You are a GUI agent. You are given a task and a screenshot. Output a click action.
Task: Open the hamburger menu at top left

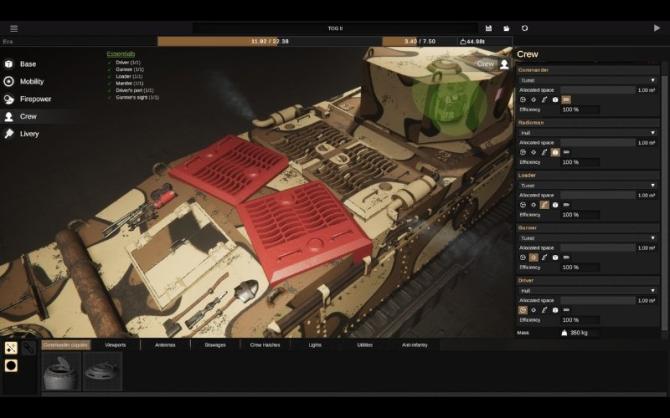pyautogui.click(x=14, y=28)
